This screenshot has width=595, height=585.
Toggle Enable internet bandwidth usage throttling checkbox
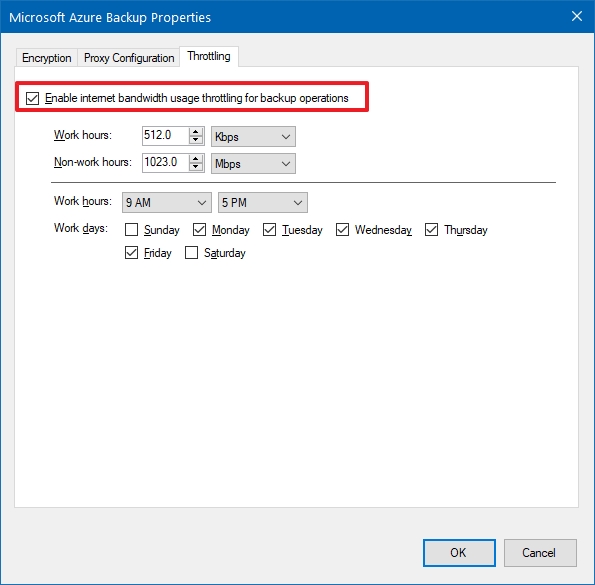(33, 98)
